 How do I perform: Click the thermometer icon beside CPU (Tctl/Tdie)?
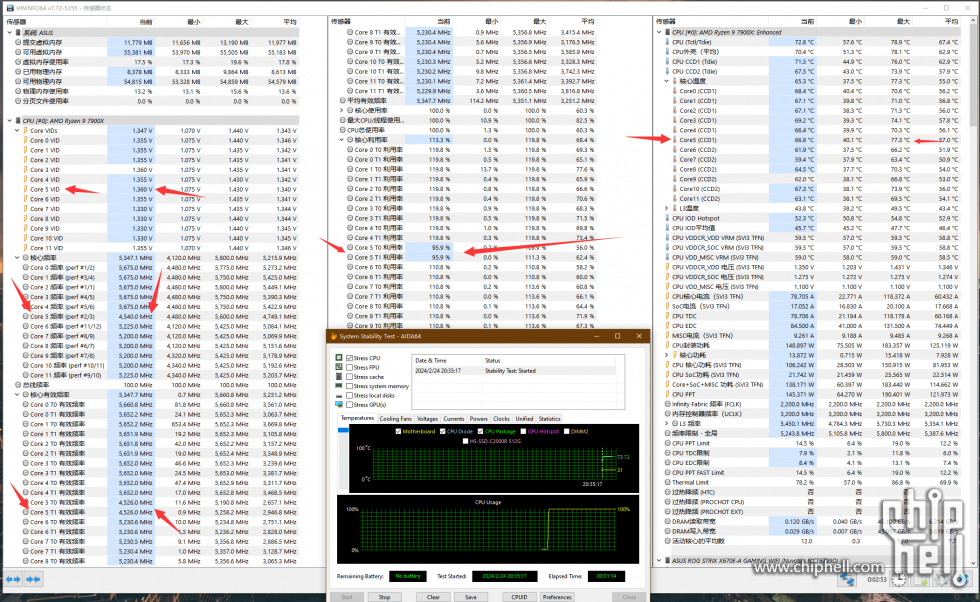(668, 42)
